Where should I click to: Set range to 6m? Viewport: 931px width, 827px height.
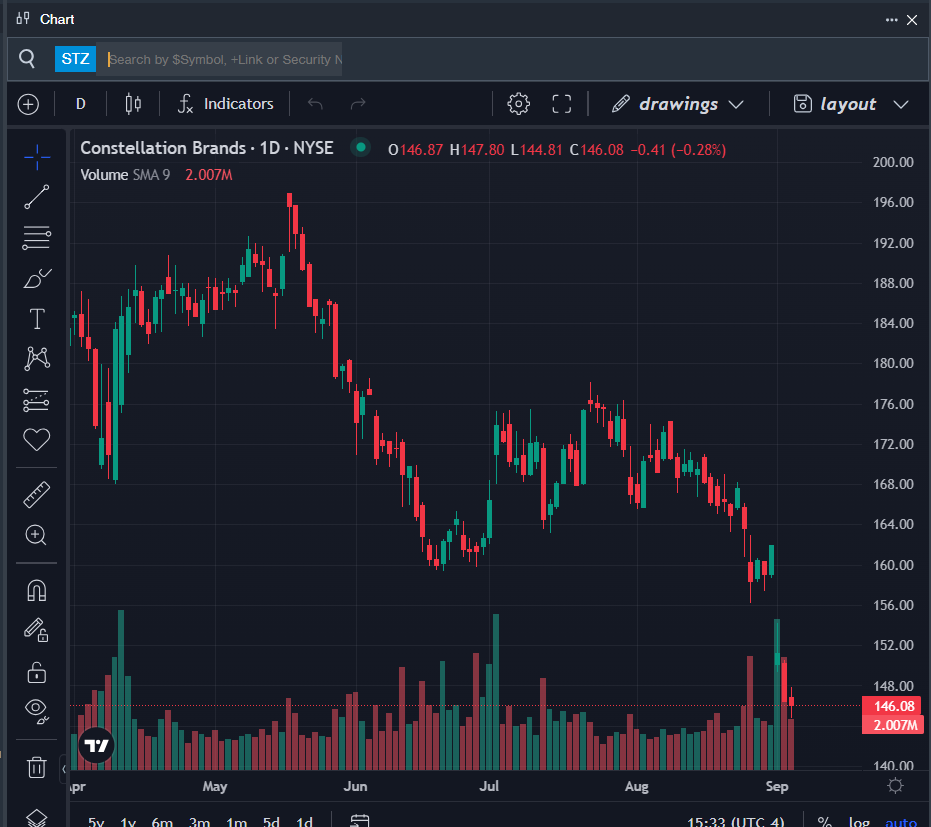[162, 822]
